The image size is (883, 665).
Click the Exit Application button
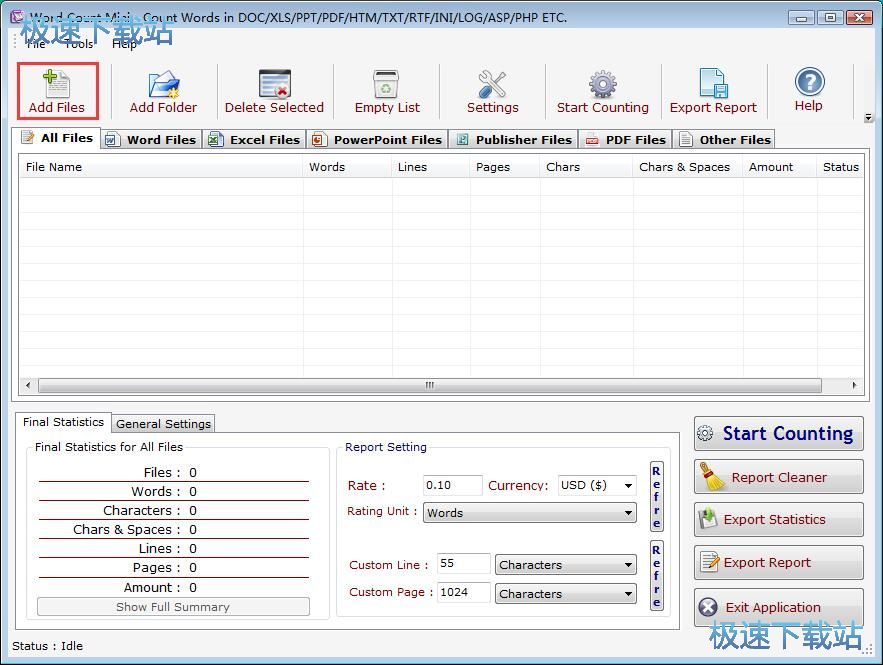click(x=778, y=607)
